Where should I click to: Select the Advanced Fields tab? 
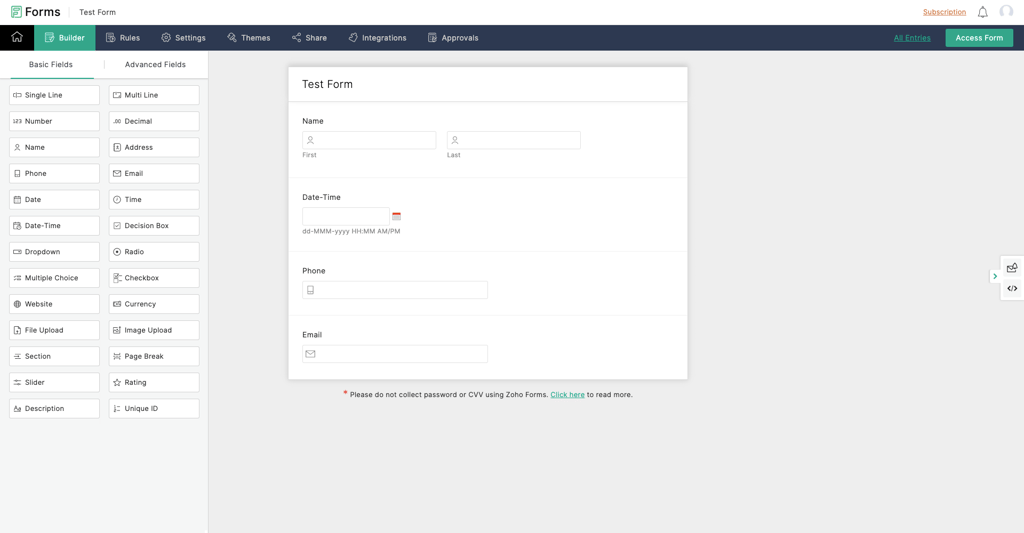tap(155, 65)
